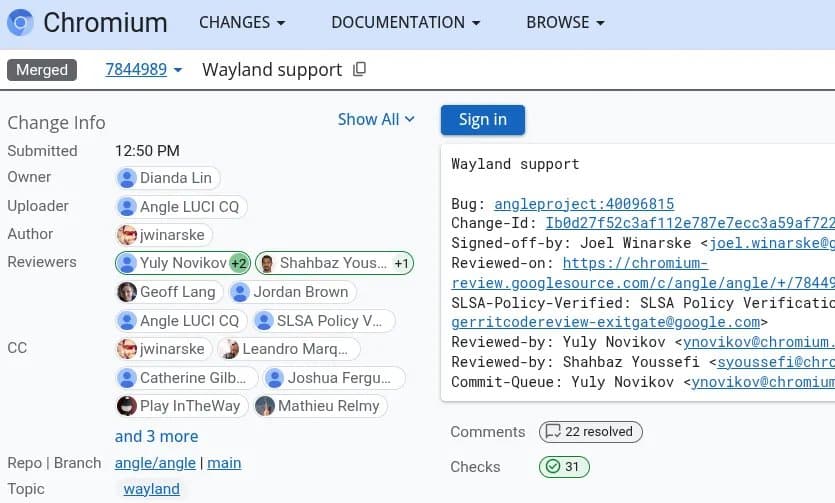The image size is (835, 503).
Task: Click the +2 vote badge on Yuly Novikov
Action: (x=239, y=263)
